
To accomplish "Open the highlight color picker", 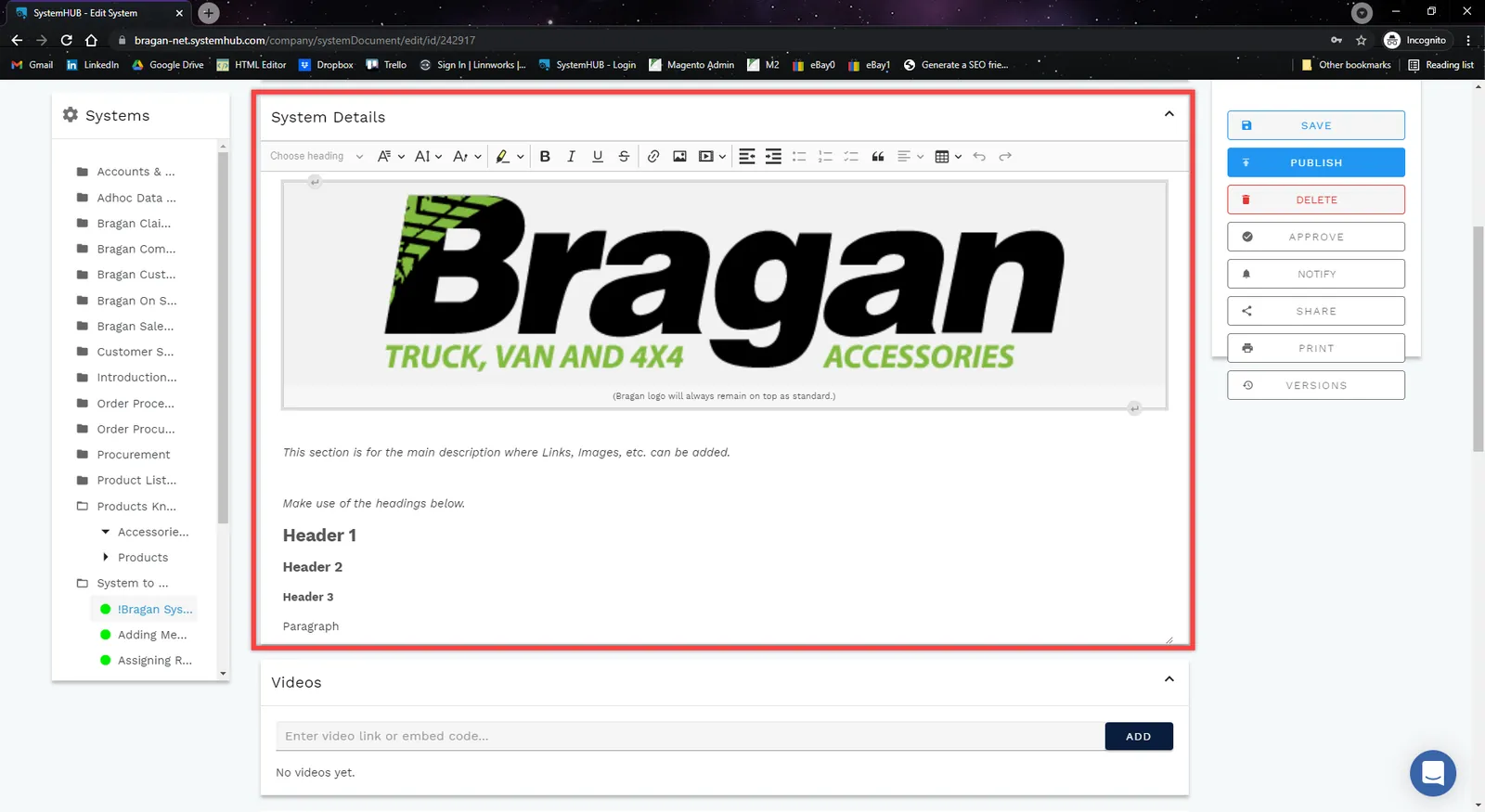I will click(x=510, y=156).
